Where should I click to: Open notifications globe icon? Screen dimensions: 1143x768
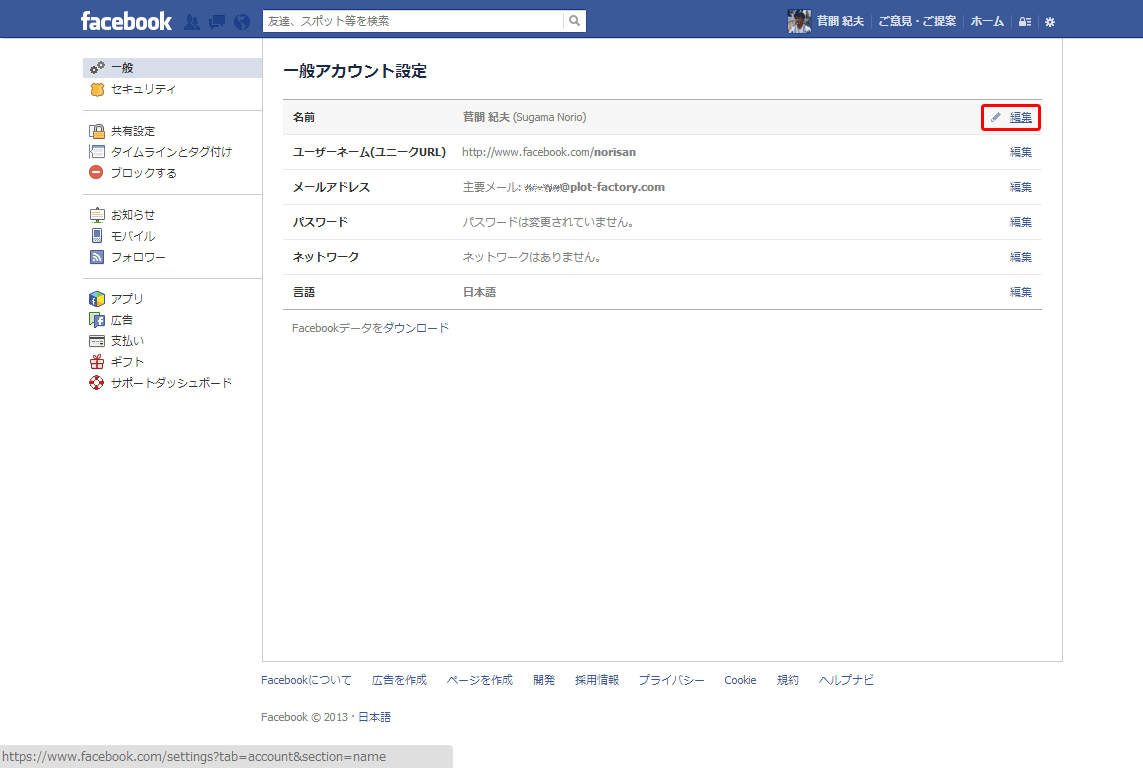(242, 22)
